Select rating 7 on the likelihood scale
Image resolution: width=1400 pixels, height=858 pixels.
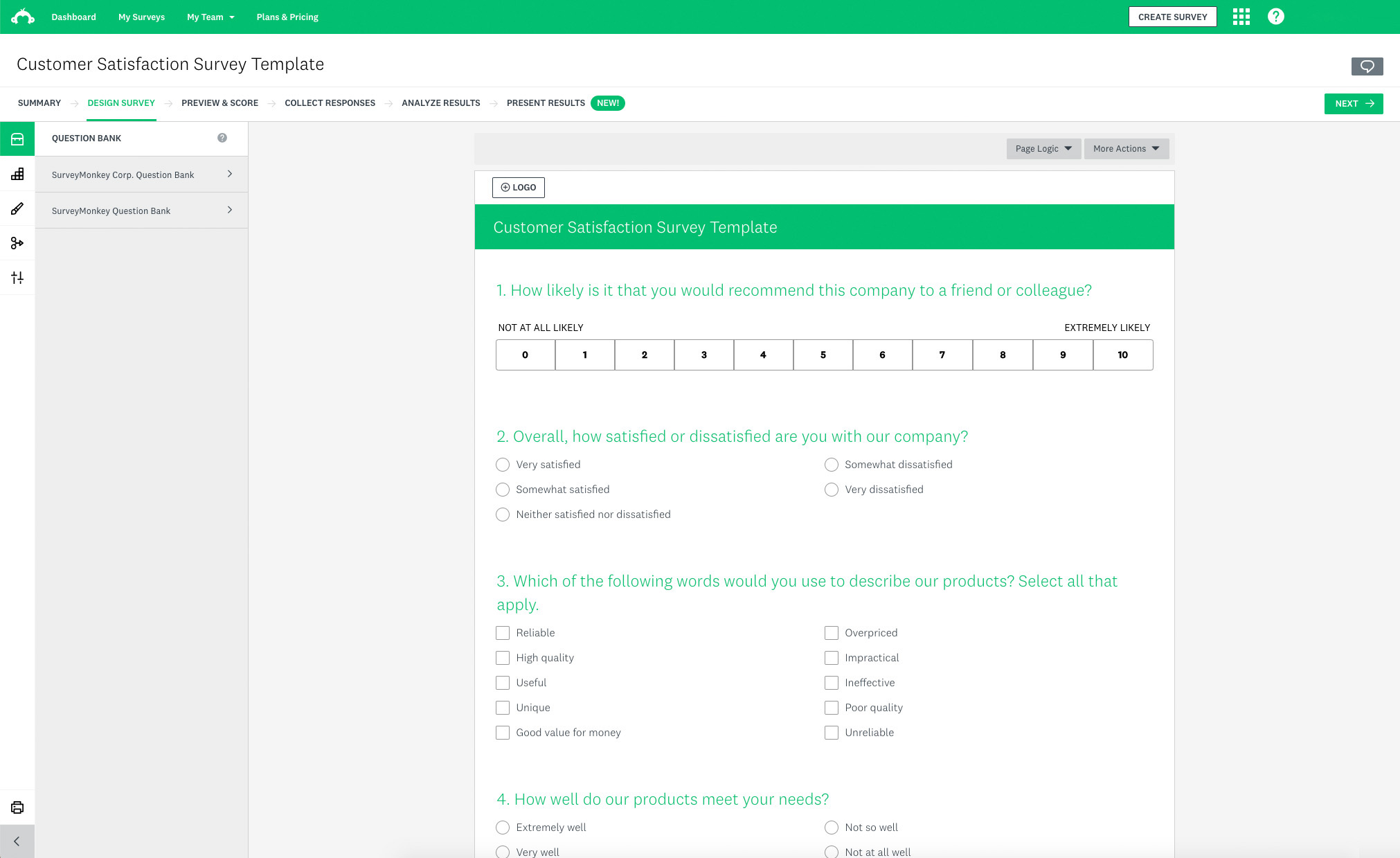[x=942, y=355]
